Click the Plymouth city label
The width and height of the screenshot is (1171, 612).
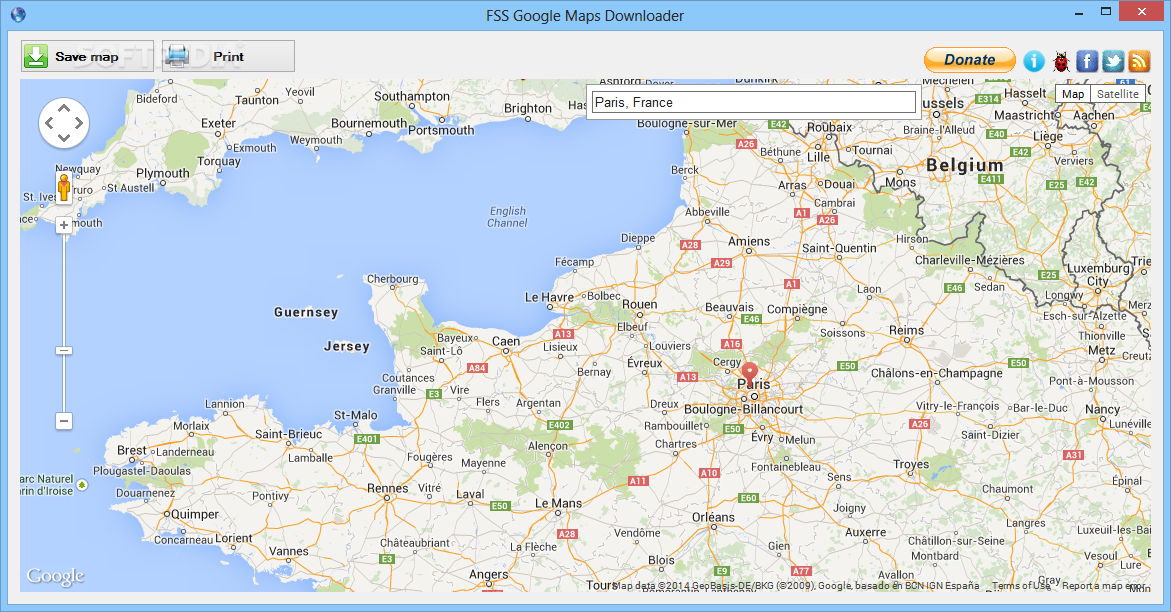(163, 173)
